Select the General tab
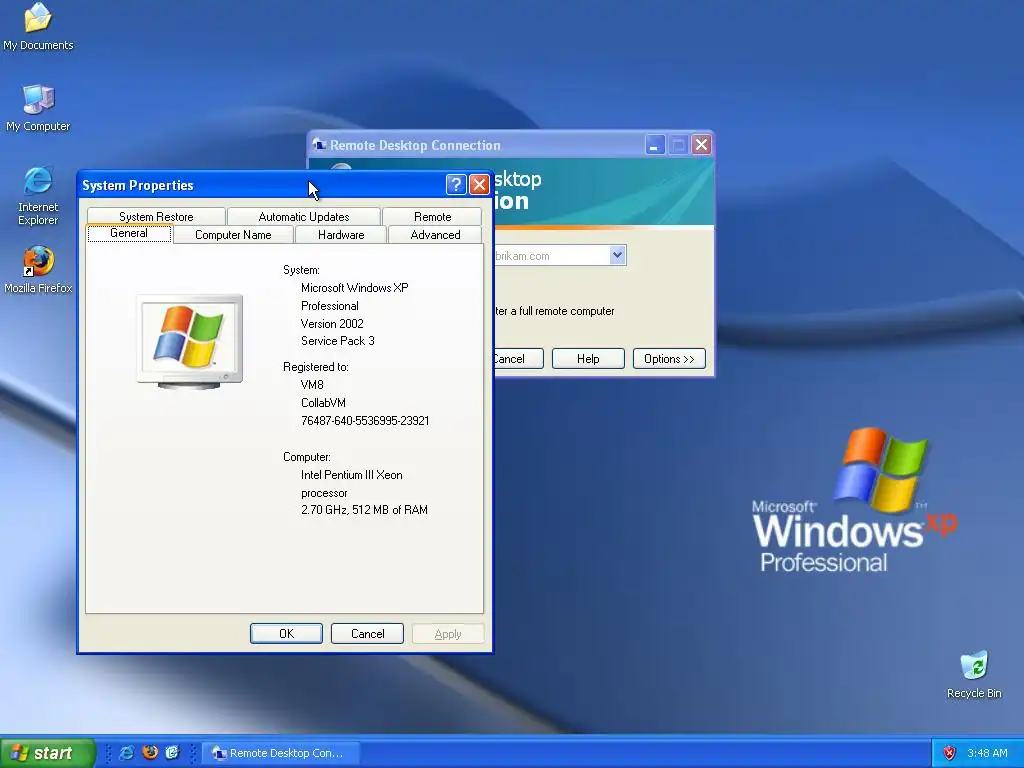This screenshot has height=768, width=1024. point(129,233)
